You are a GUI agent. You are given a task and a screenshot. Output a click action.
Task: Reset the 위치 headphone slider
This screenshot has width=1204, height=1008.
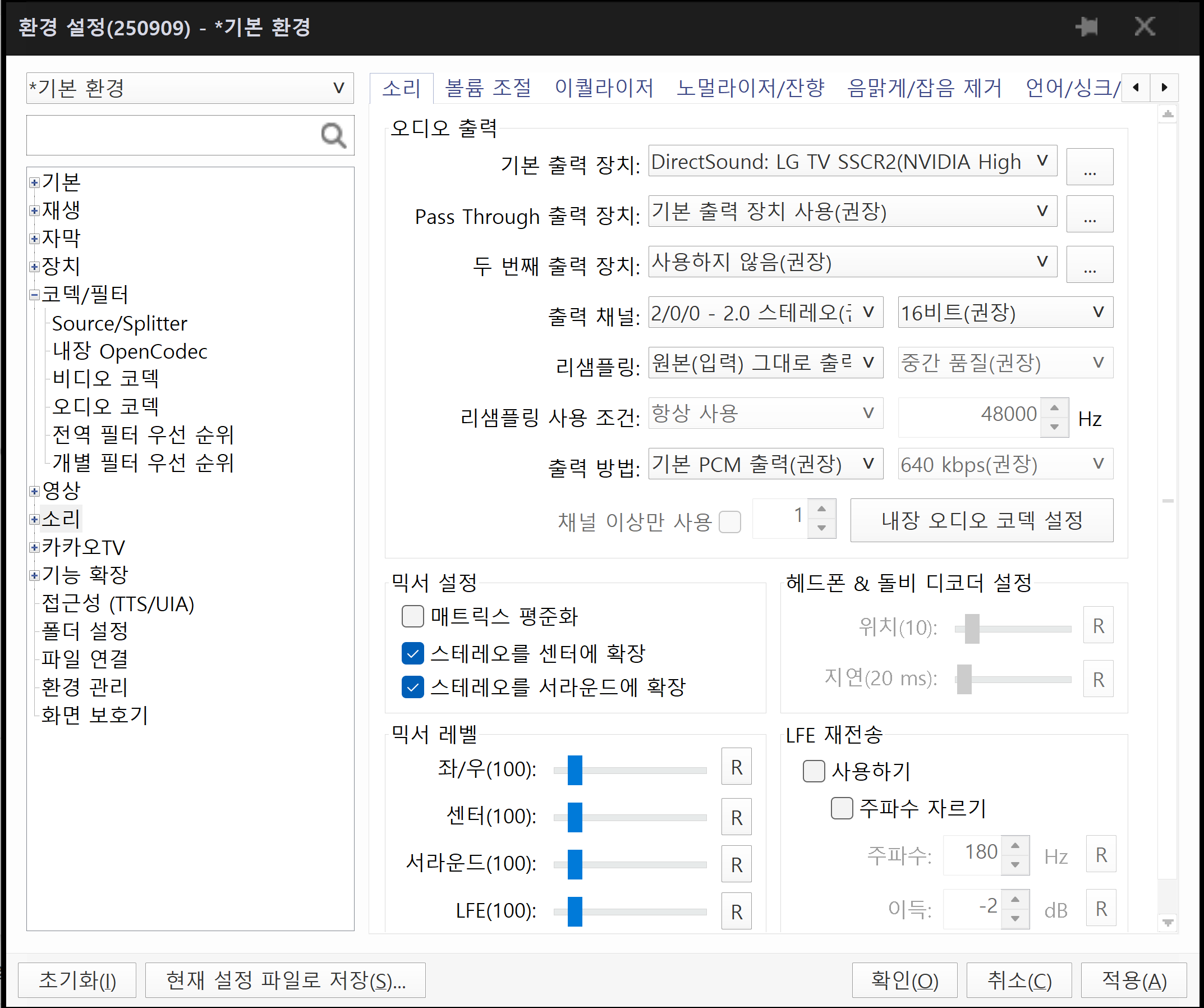(x=1098, y=626)
